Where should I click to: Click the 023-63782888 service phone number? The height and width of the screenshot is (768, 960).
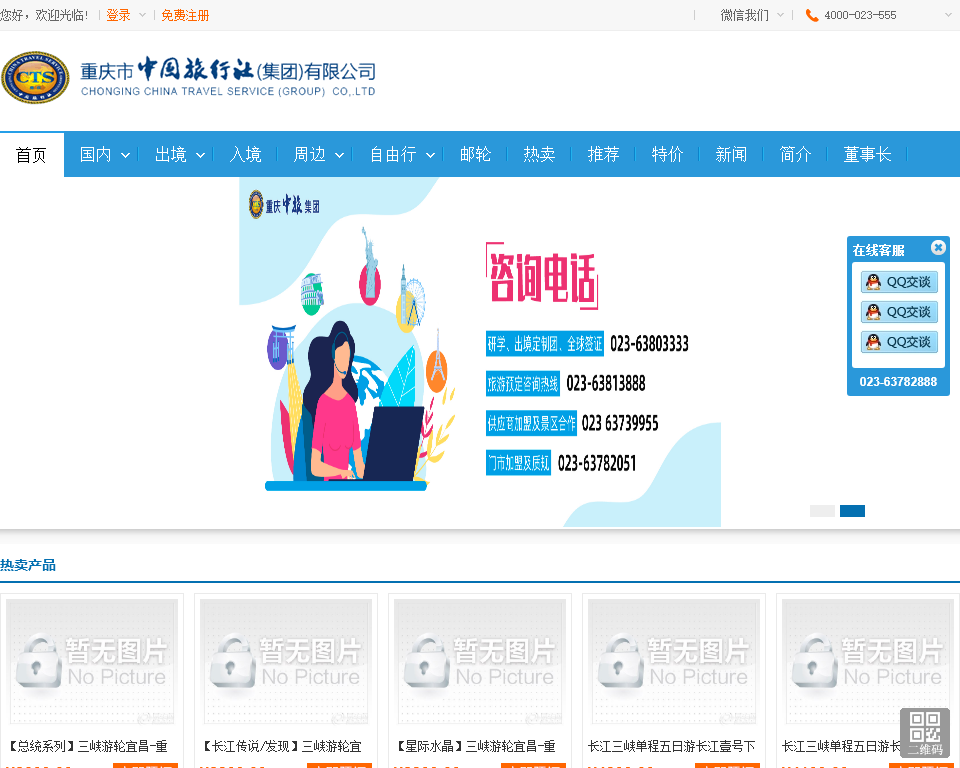pyautogui.click(x=898, y=382)
